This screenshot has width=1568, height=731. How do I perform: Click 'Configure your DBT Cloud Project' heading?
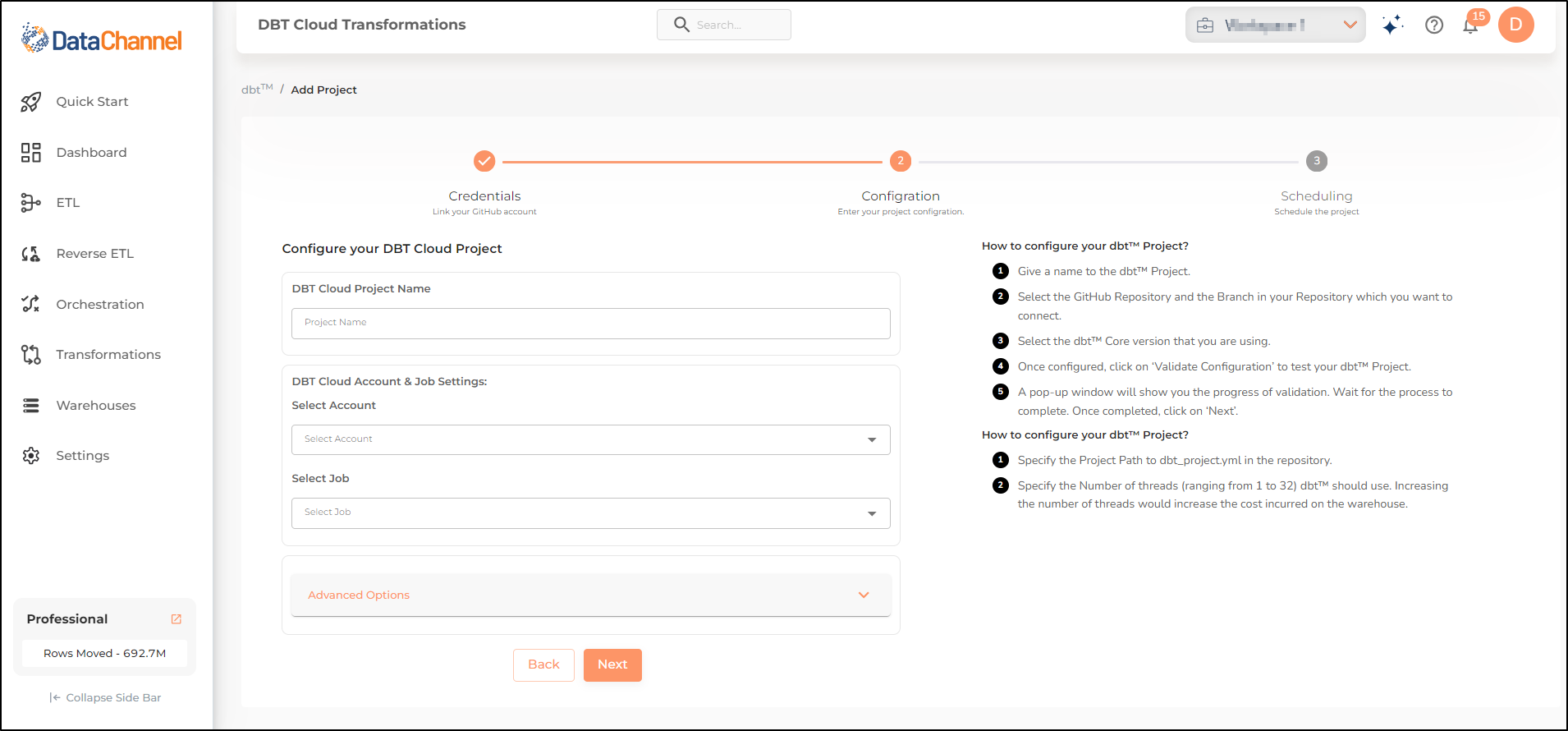click(x=392, y=249)
